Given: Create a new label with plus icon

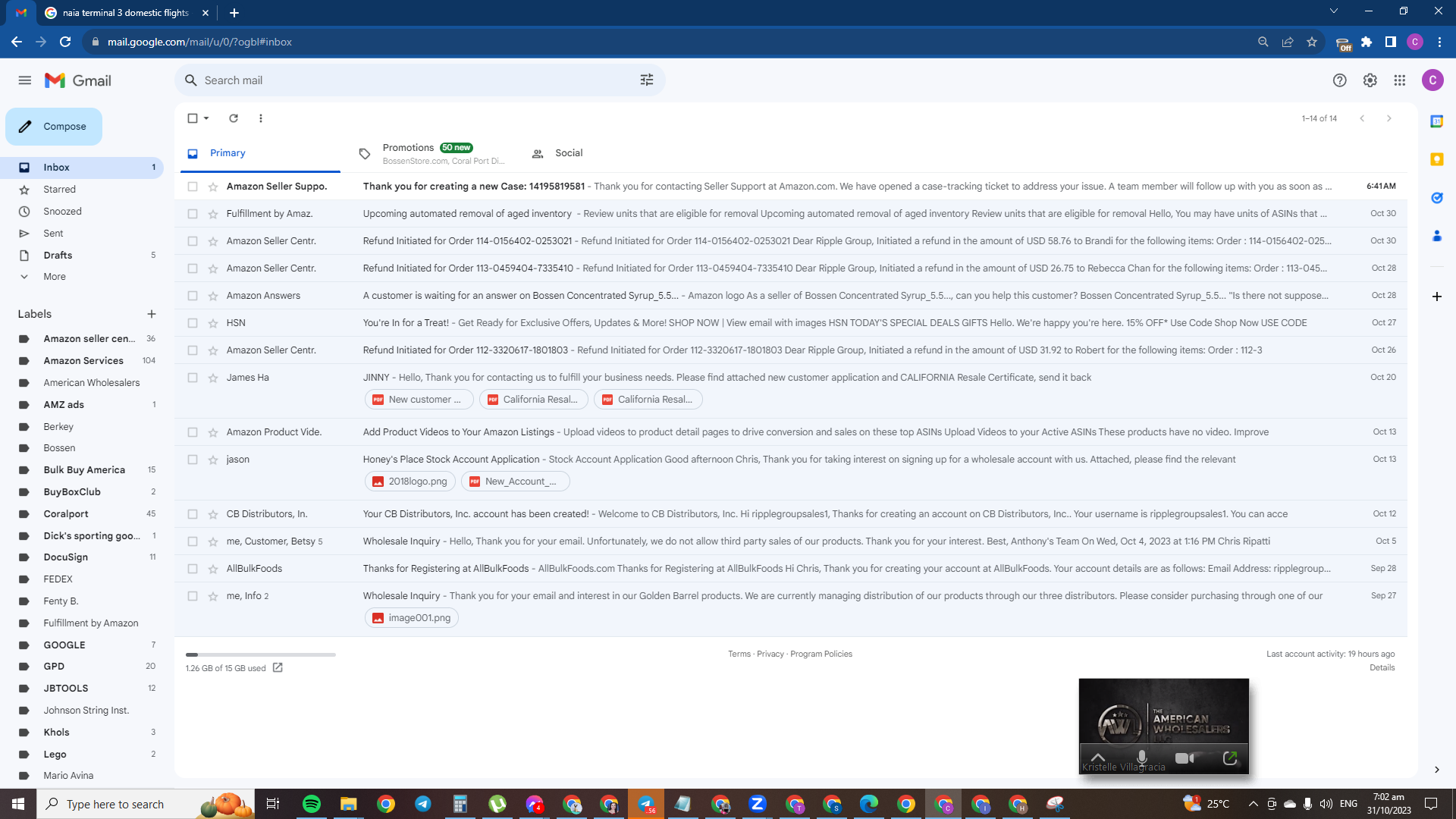Looking at the screenshot, I should [152, 314].
